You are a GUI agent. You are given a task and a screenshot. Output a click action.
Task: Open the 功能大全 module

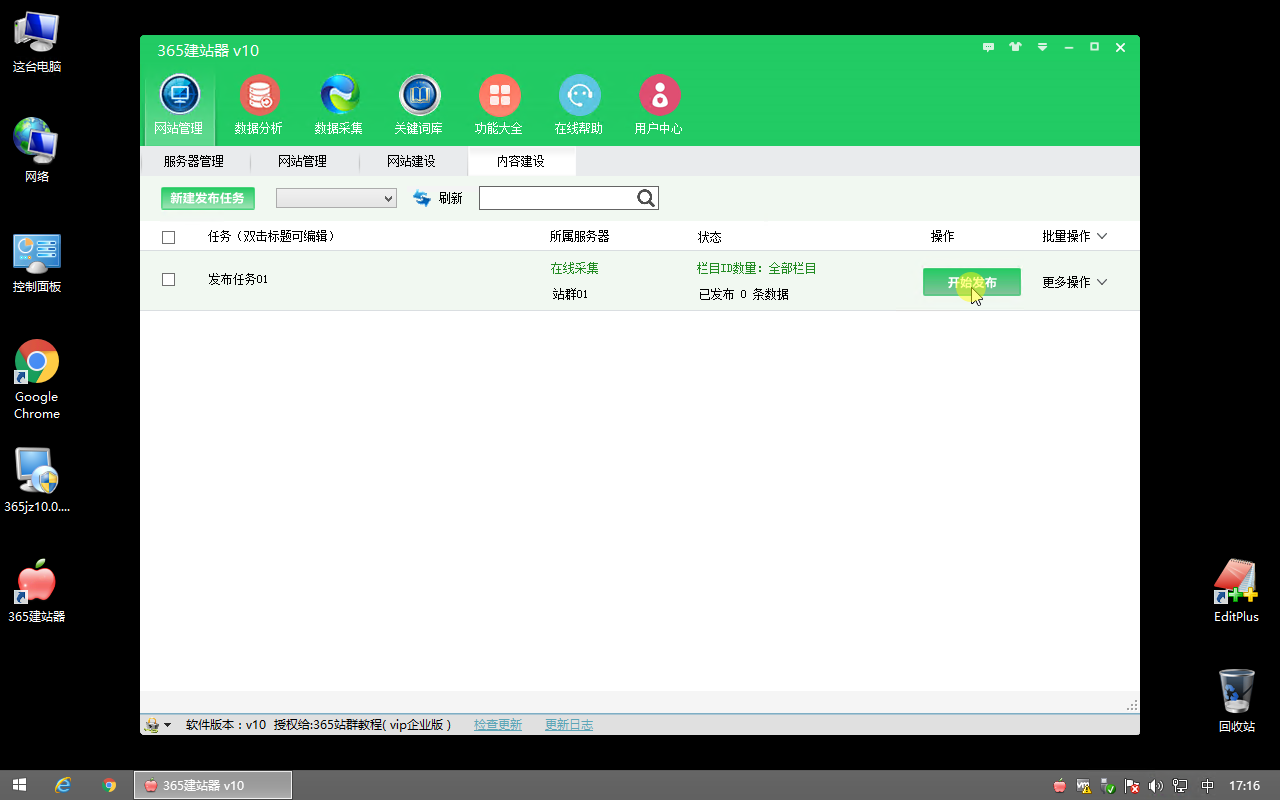click(x=499, y=106)
